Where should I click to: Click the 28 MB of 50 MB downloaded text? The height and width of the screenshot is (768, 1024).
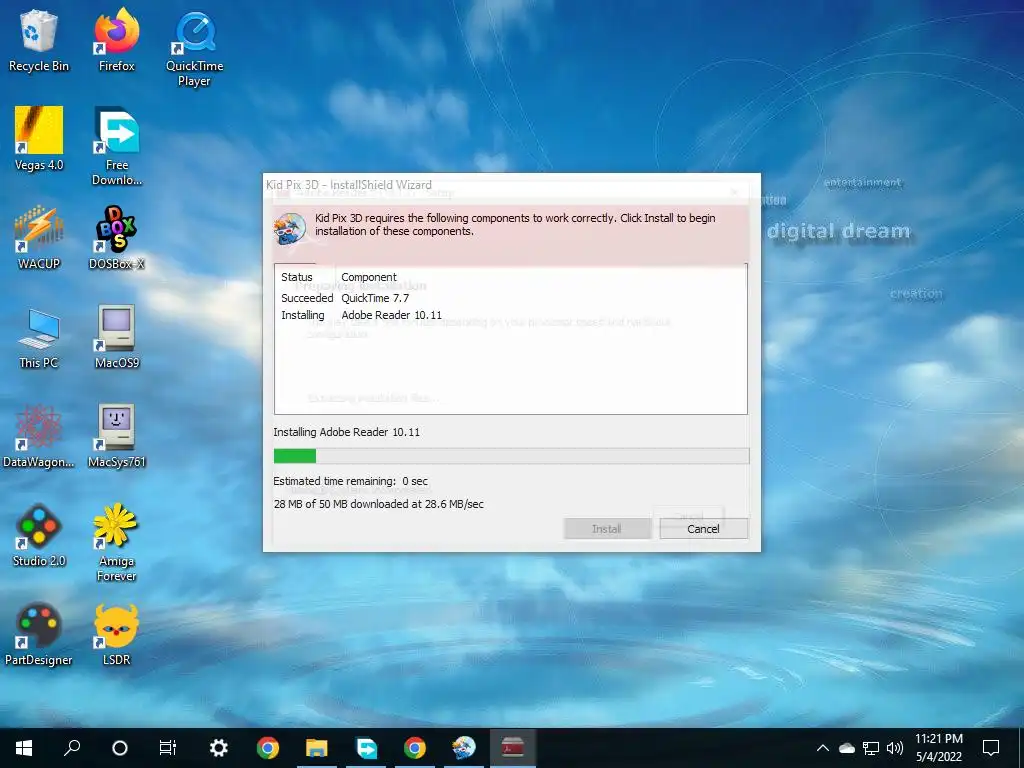379,504
